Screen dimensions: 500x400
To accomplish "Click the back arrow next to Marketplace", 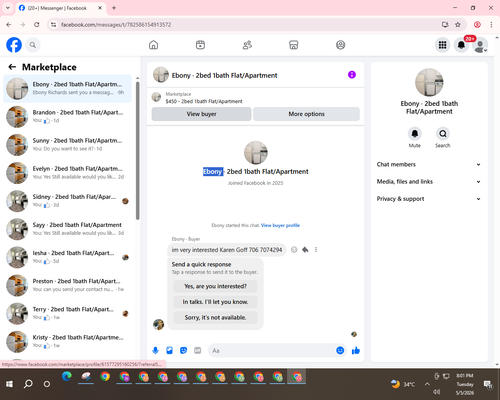I will pos(12,67).
